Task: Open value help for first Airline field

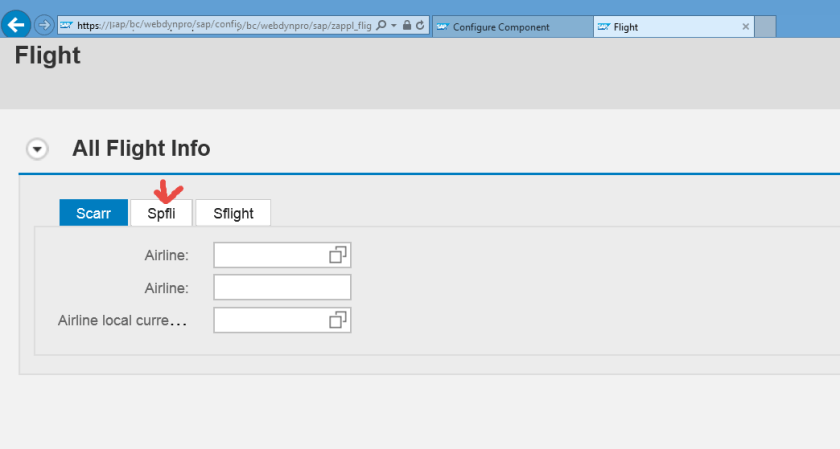Action: [x=338, y=255]
